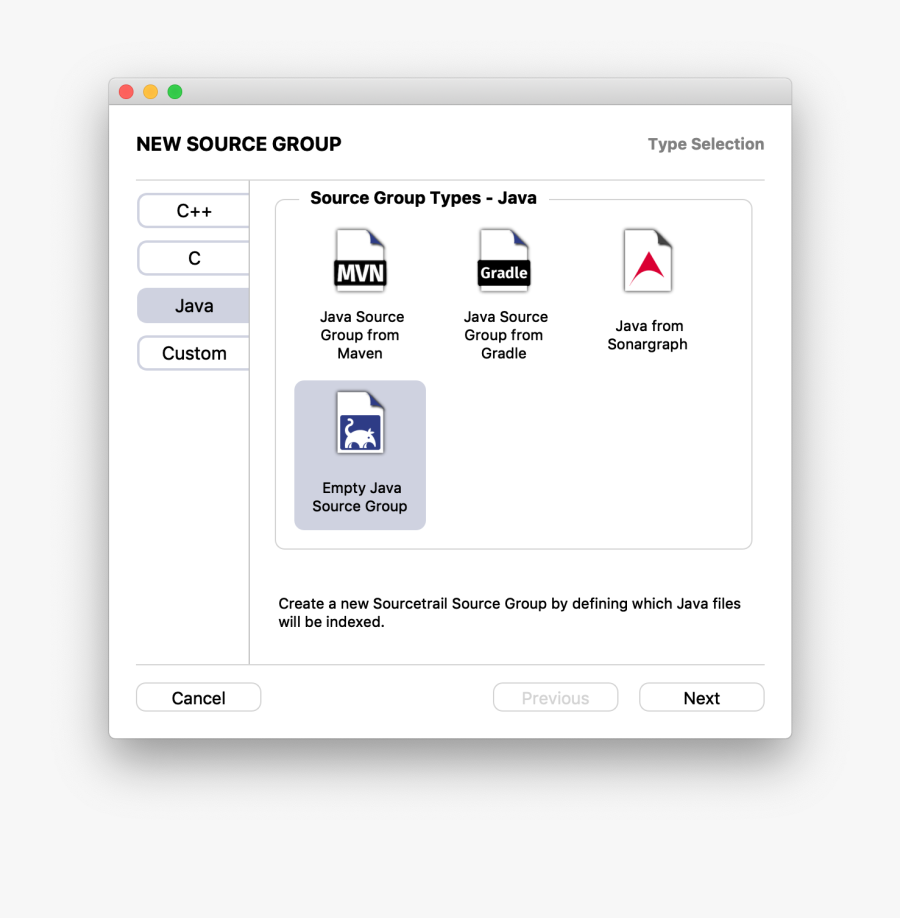Select the Java language tab
Screen dimensions: 900x918
click(x=194, y=306)
